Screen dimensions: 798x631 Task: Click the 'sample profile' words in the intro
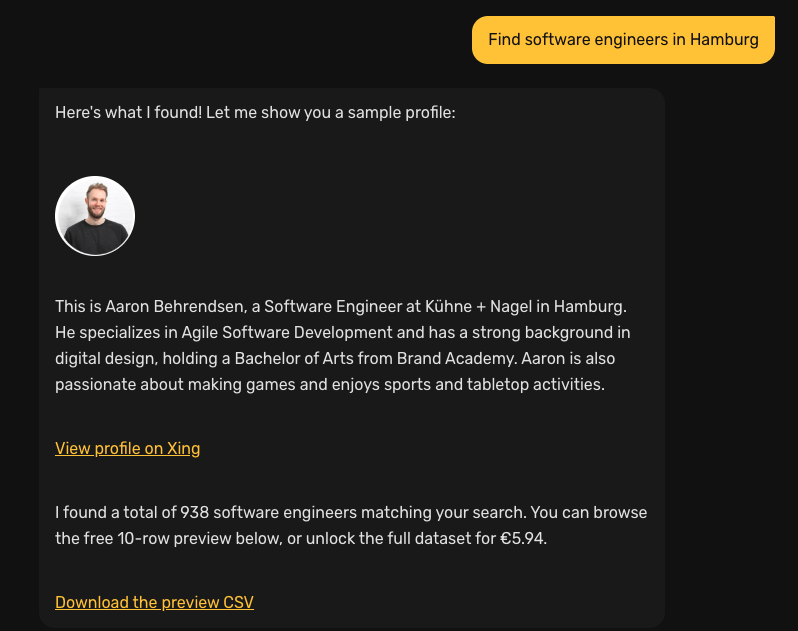[403, 112]
